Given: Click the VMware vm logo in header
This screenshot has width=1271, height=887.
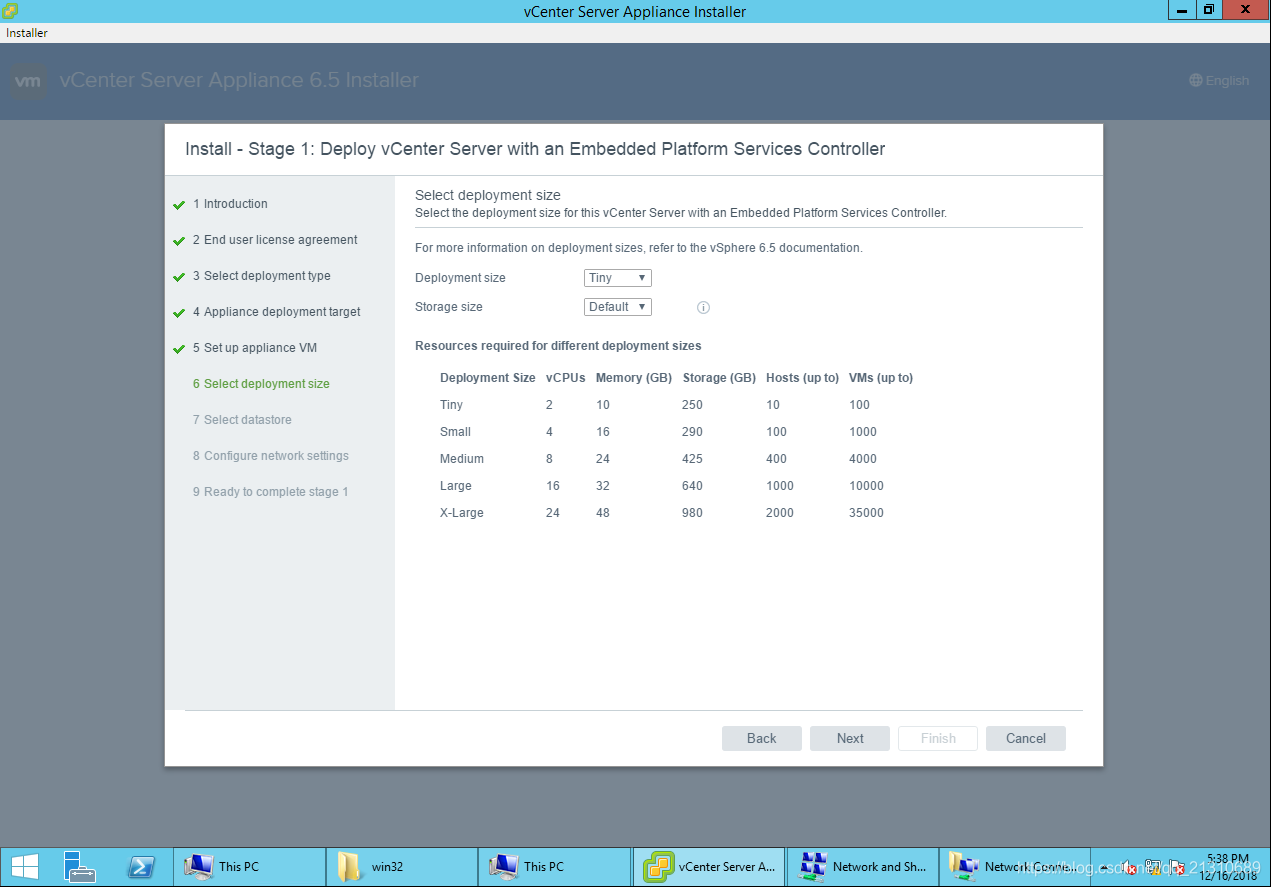Looking at the screenshot, I should coord(29,81).
